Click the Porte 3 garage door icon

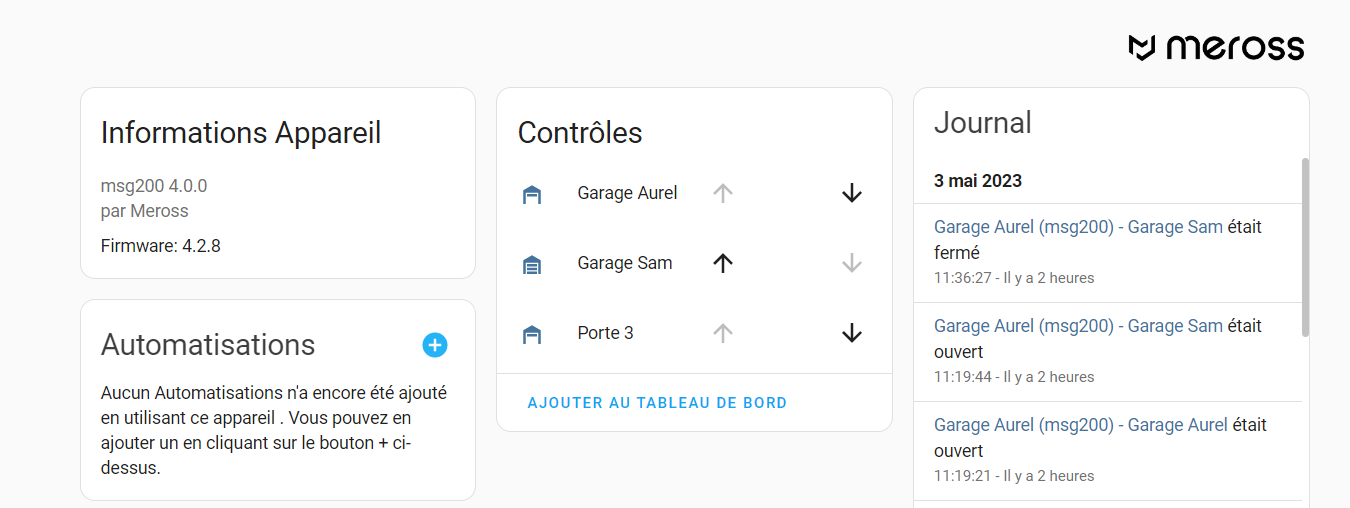coord(532,335)
